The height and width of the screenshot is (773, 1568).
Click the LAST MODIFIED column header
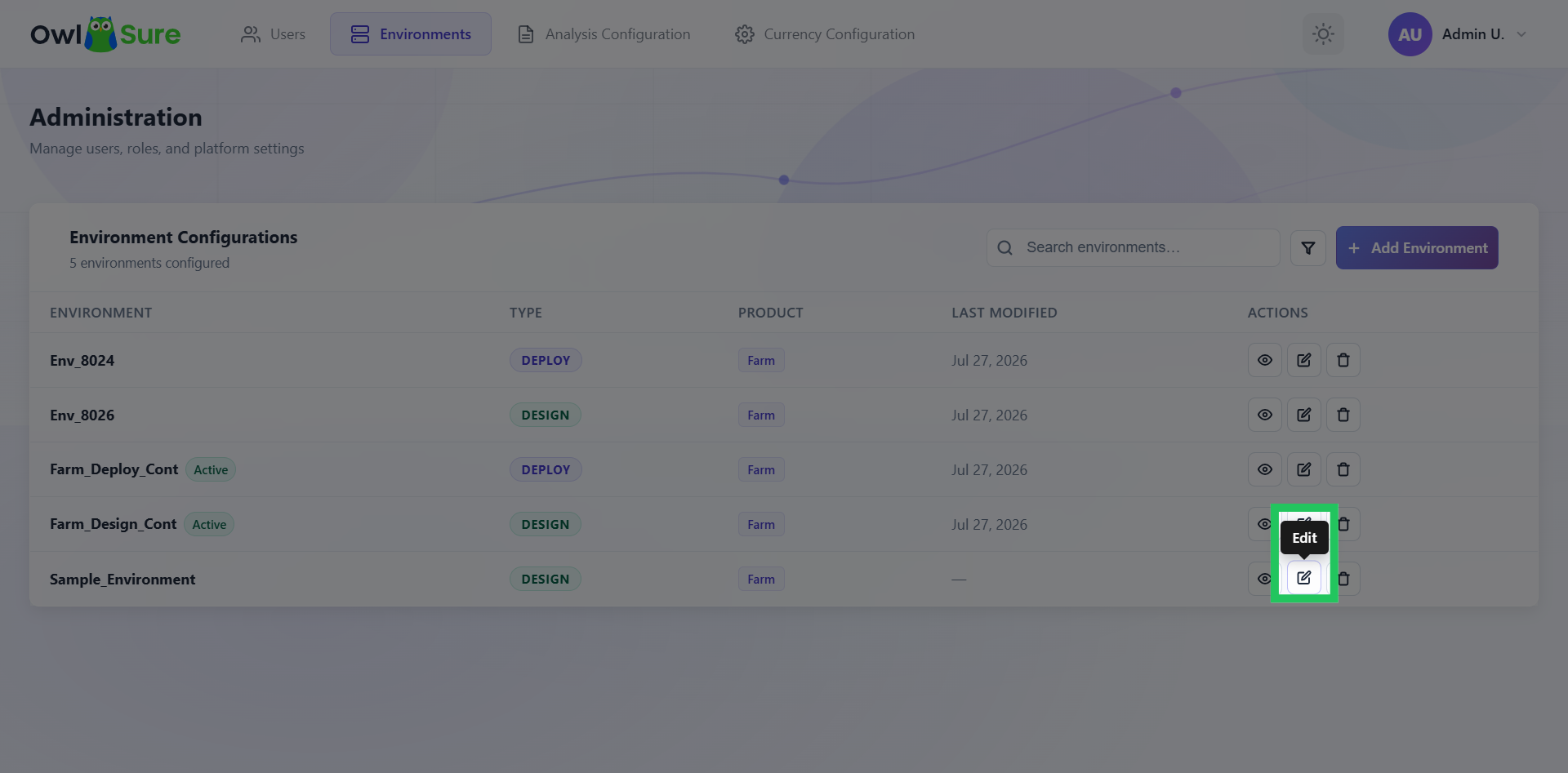pyautogui.click(x=1004, y=313)
